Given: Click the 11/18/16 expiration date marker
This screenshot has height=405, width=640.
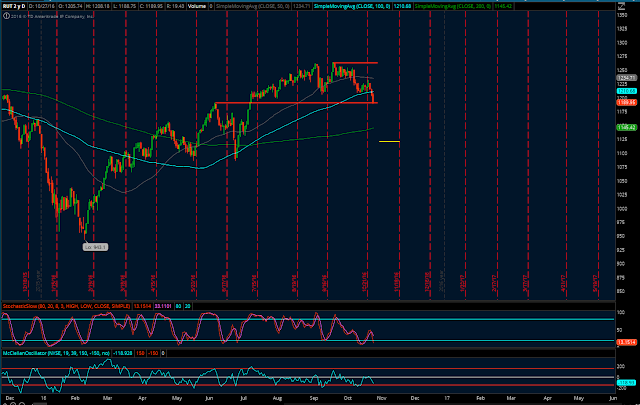Looking at the screenshot, I should coord(397,281).
